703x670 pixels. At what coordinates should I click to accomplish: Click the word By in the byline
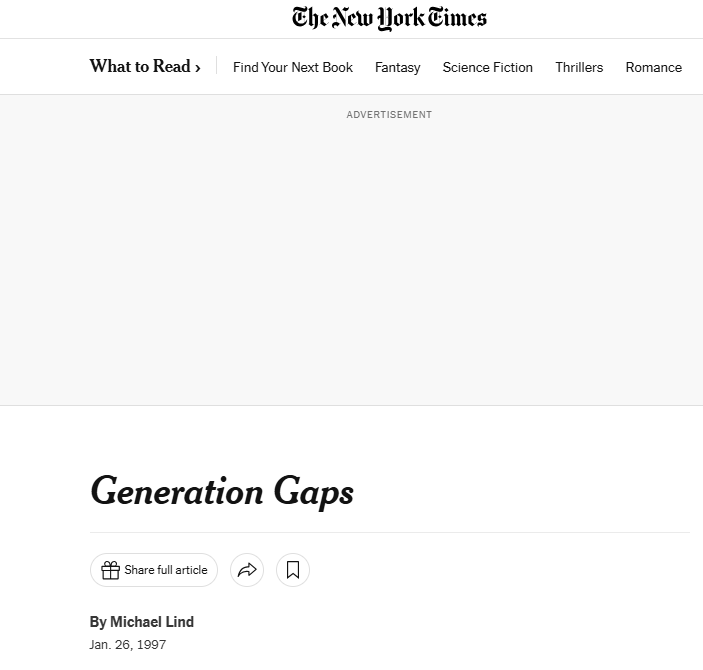click(x=98, y=622)
